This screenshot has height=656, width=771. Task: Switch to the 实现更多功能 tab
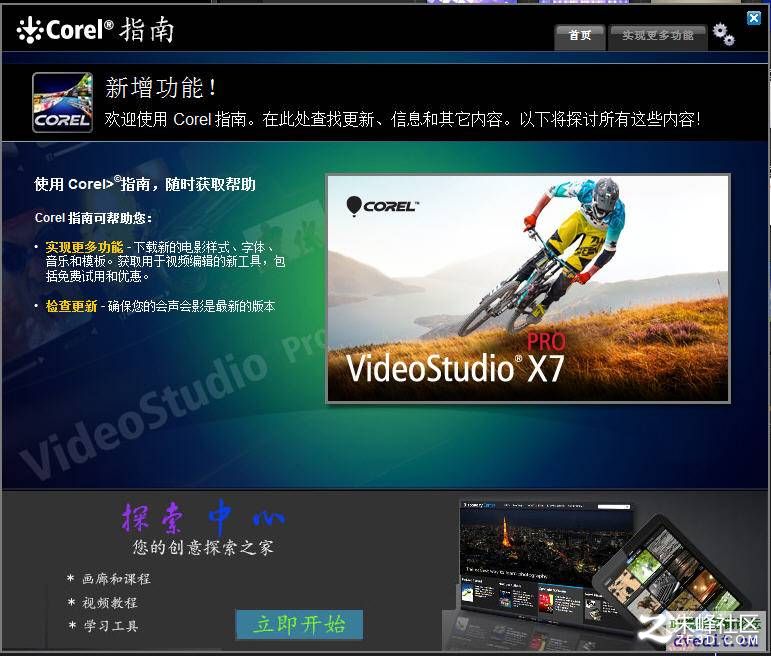tap(658, 36)
